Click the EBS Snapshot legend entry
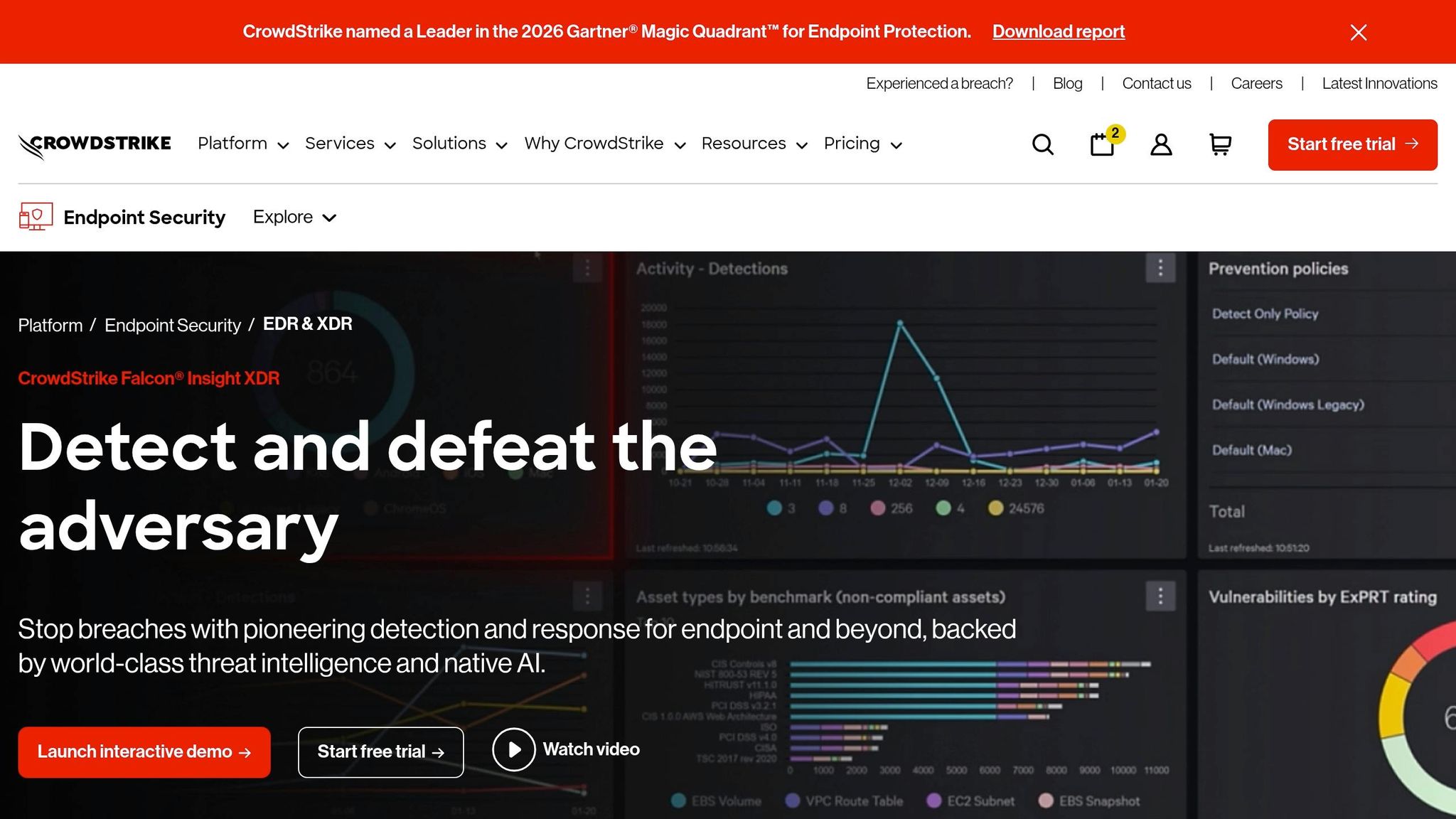Viewport: 1456px width, 819px height. (1089, 801)
